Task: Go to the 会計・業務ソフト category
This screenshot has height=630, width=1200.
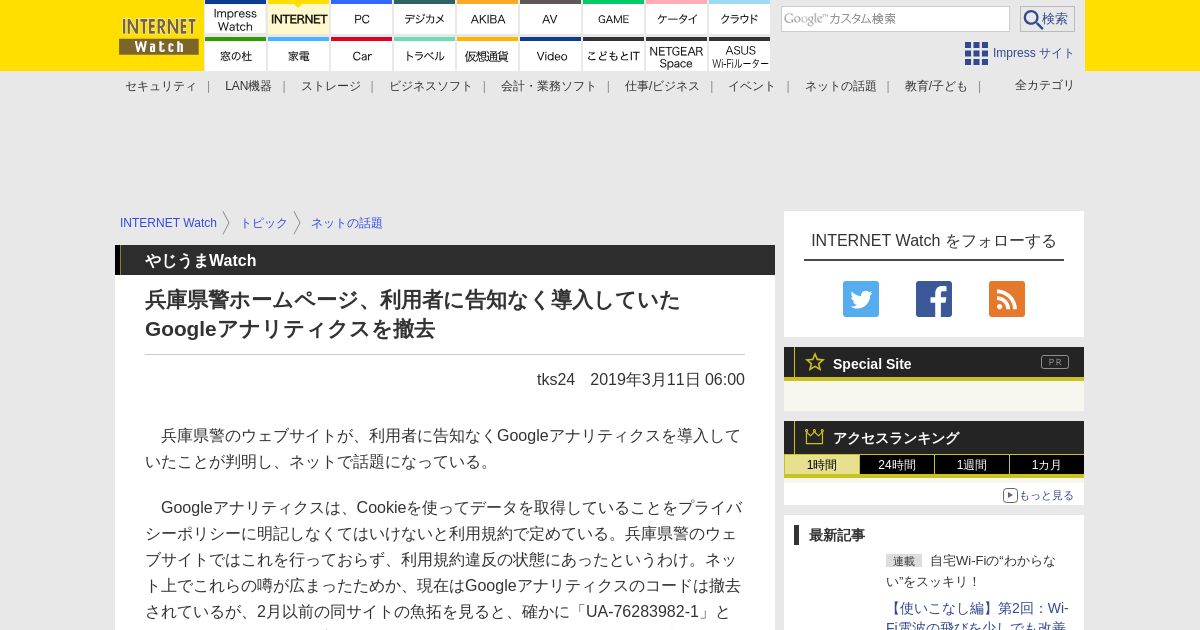Action: click(x=548, y=86)
